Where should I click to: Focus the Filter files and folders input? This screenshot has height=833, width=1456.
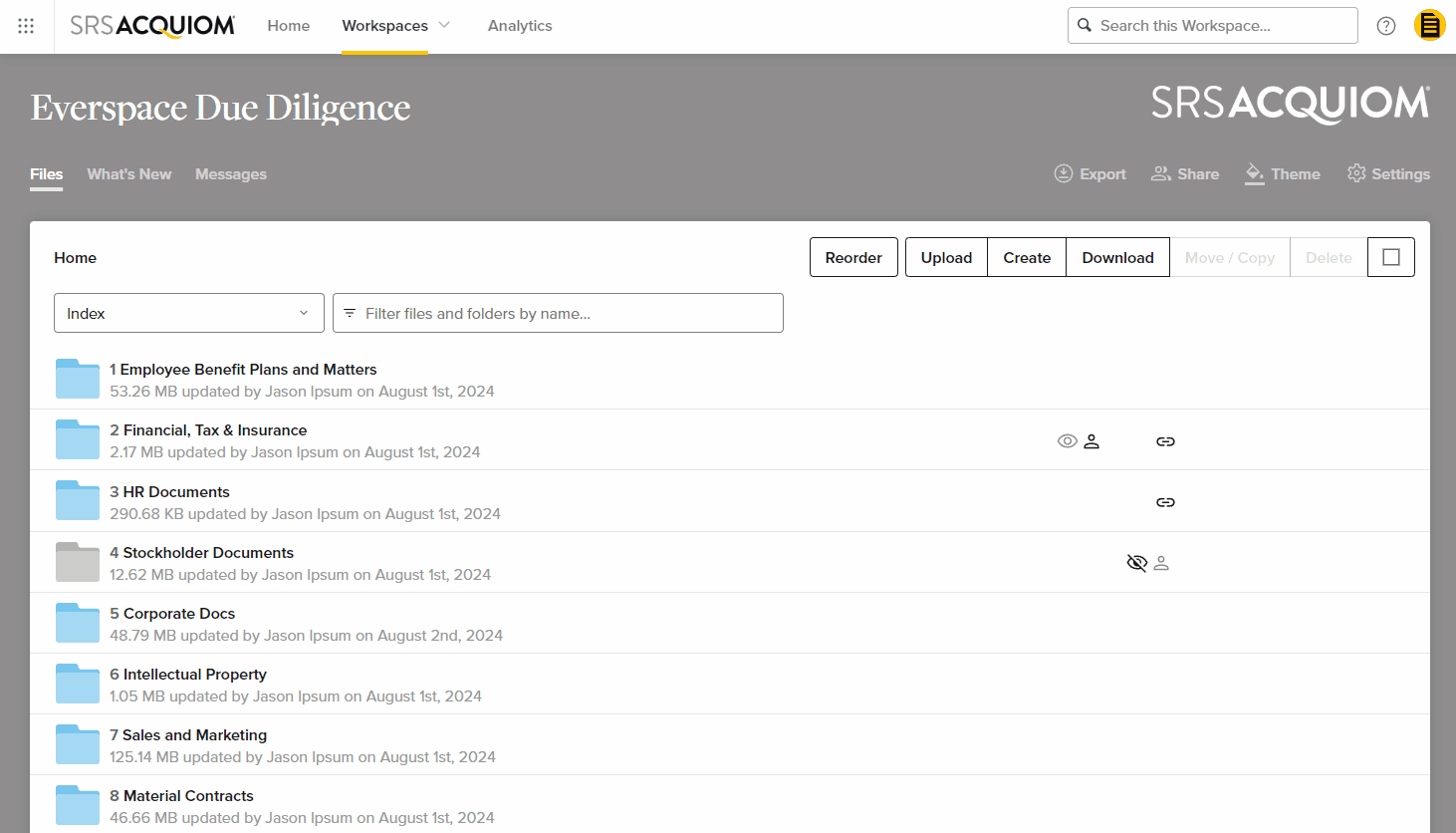tap(558, 313)
